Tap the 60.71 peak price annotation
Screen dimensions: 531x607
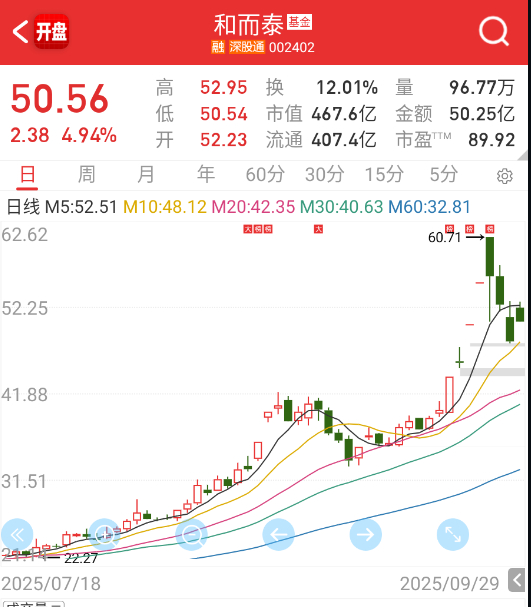pos(444,237)
